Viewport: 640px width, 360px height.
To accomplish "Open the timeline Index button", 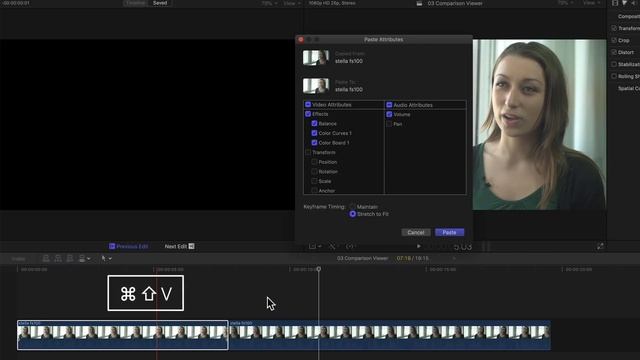I will 18,258.
